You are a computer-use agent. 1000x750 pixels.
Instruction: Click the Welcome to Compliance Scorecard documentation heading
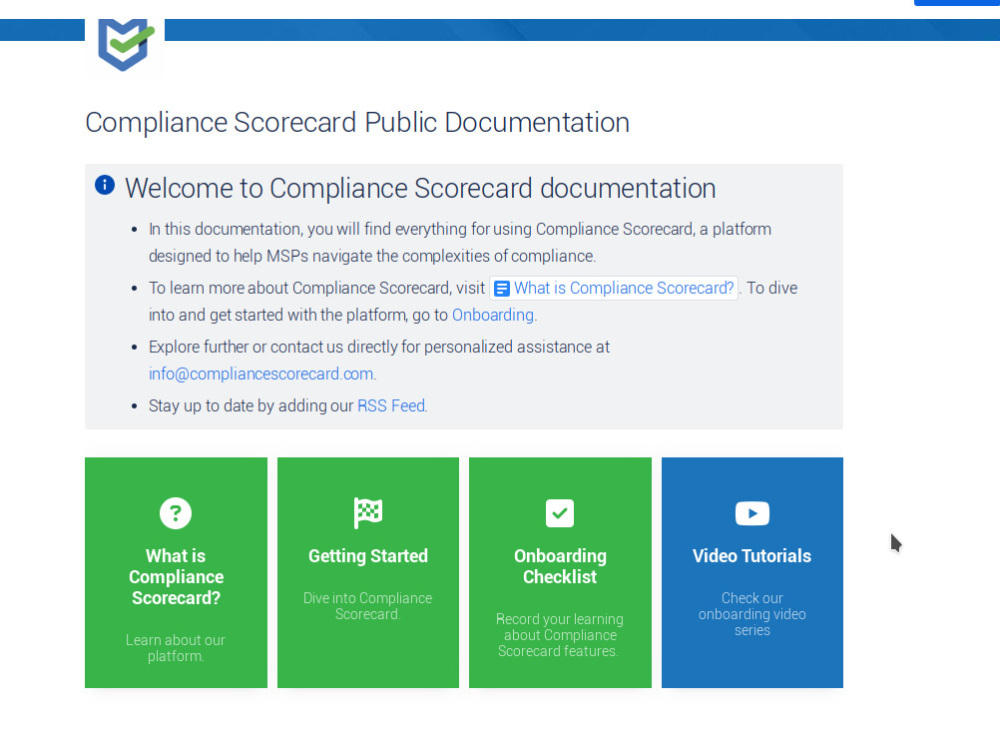point(420,188)
